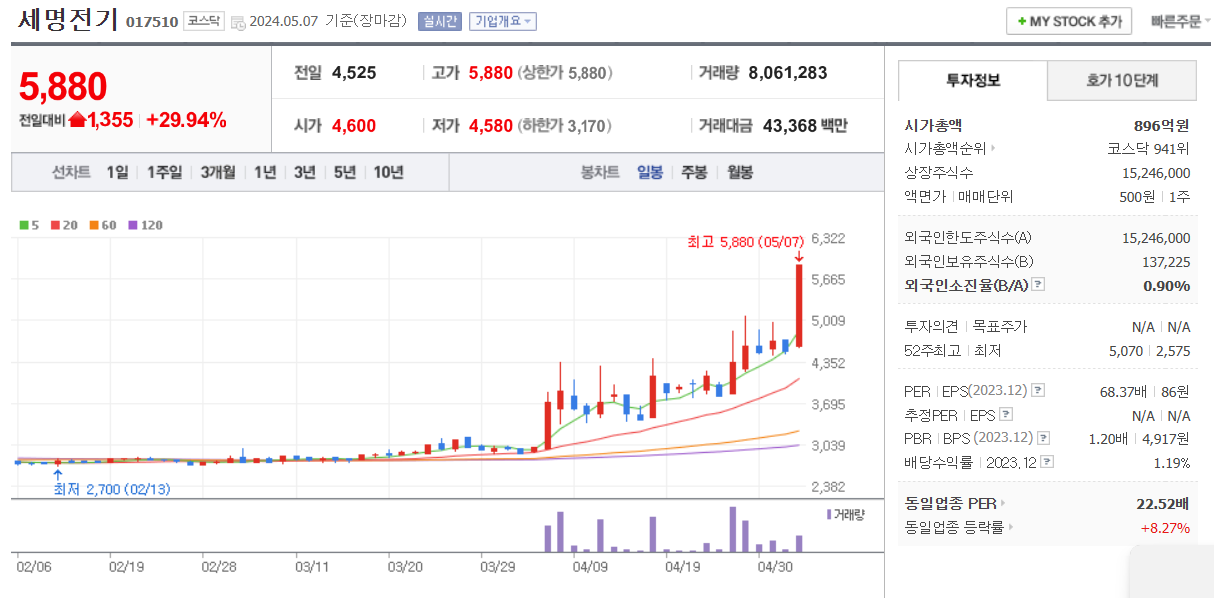Click the orange 60-day moving average legend
This screenshot has width=1214, height=598.
click(103, 225)
